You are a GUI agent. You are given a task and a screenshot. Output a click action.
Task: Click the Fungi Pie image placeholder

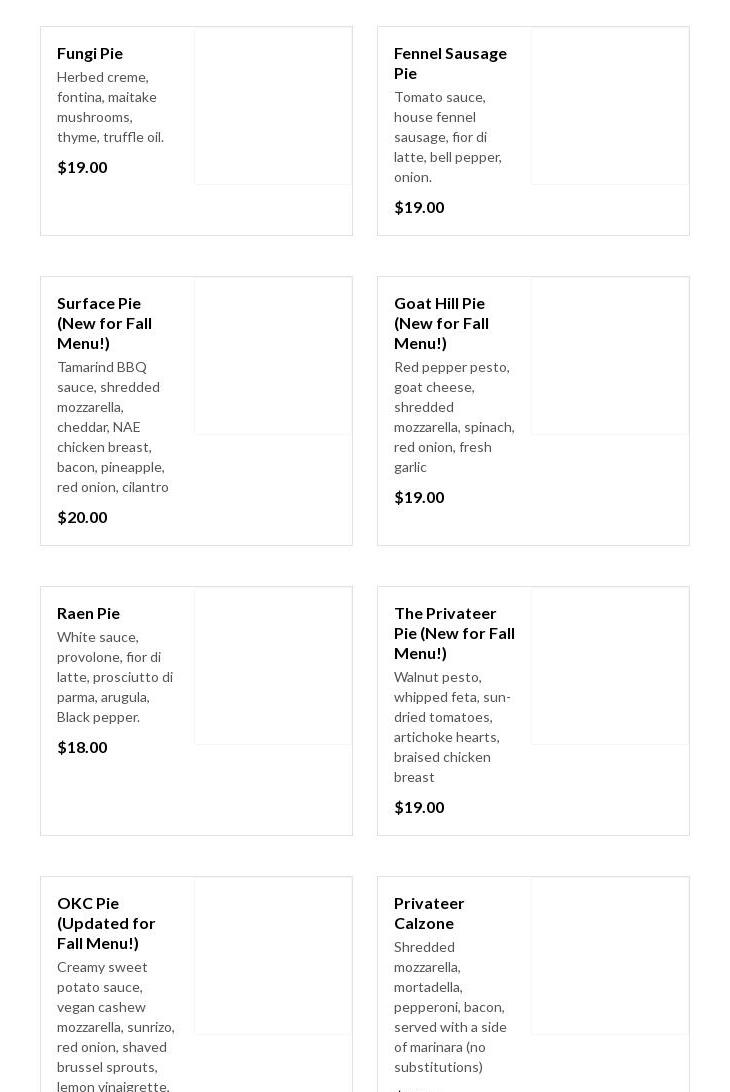[x=273, y=106]
